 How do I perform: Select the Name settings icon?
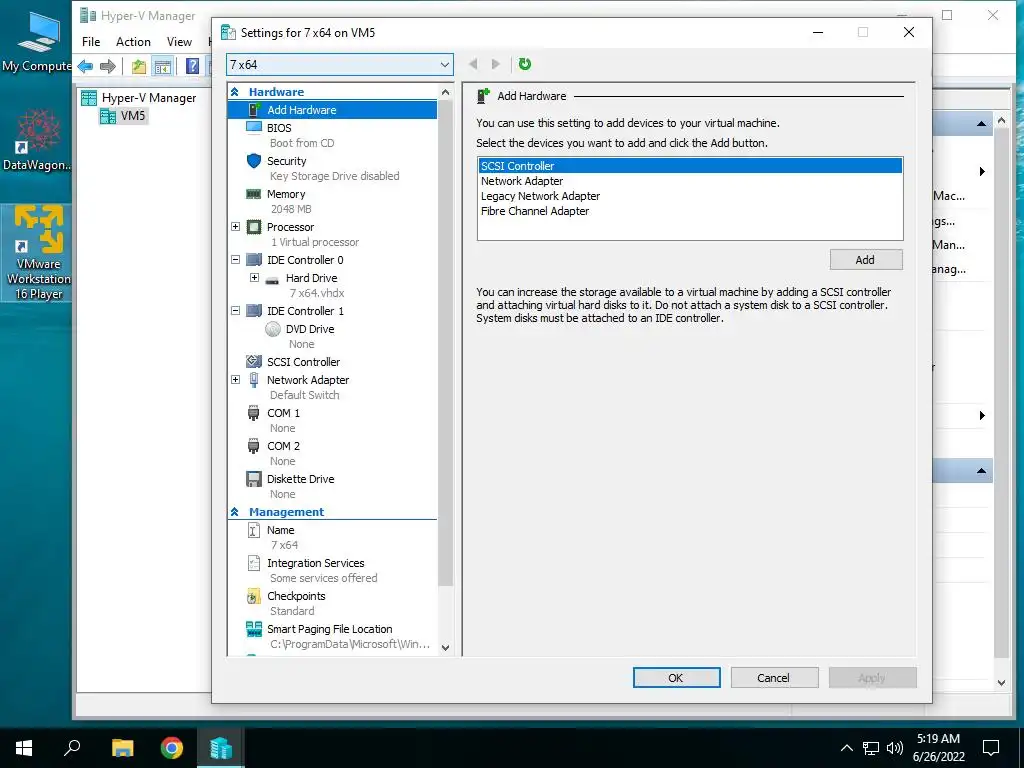(254, 530)
